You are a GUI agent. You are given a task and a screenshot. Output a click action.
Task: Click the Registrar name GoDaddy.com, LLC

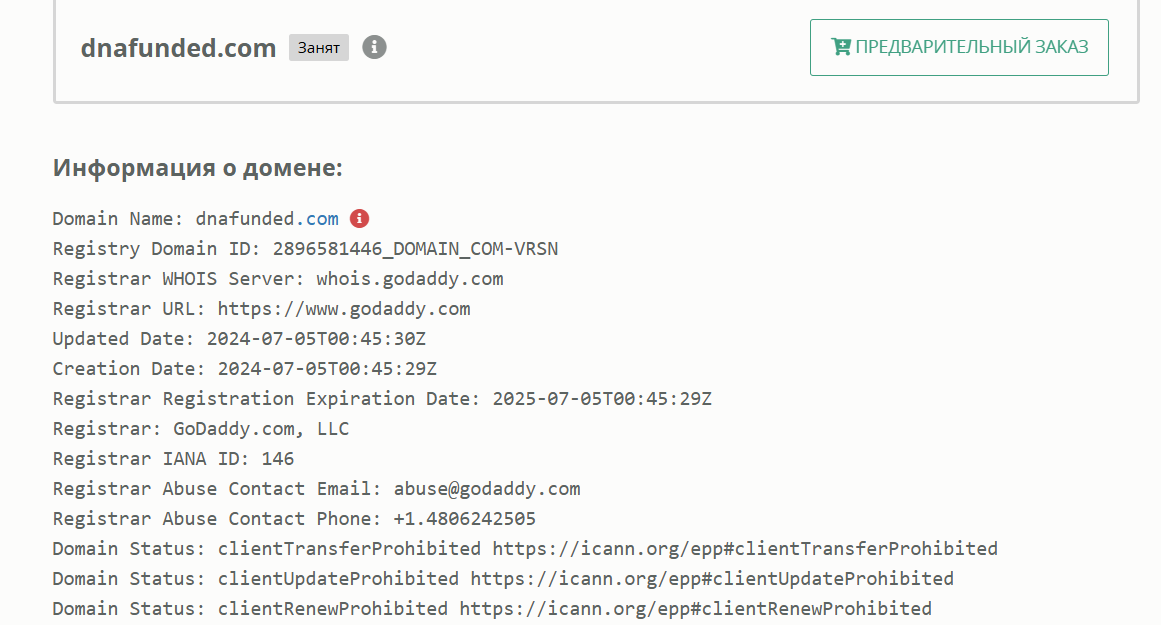pyautogui.click(x=261, y=429)
